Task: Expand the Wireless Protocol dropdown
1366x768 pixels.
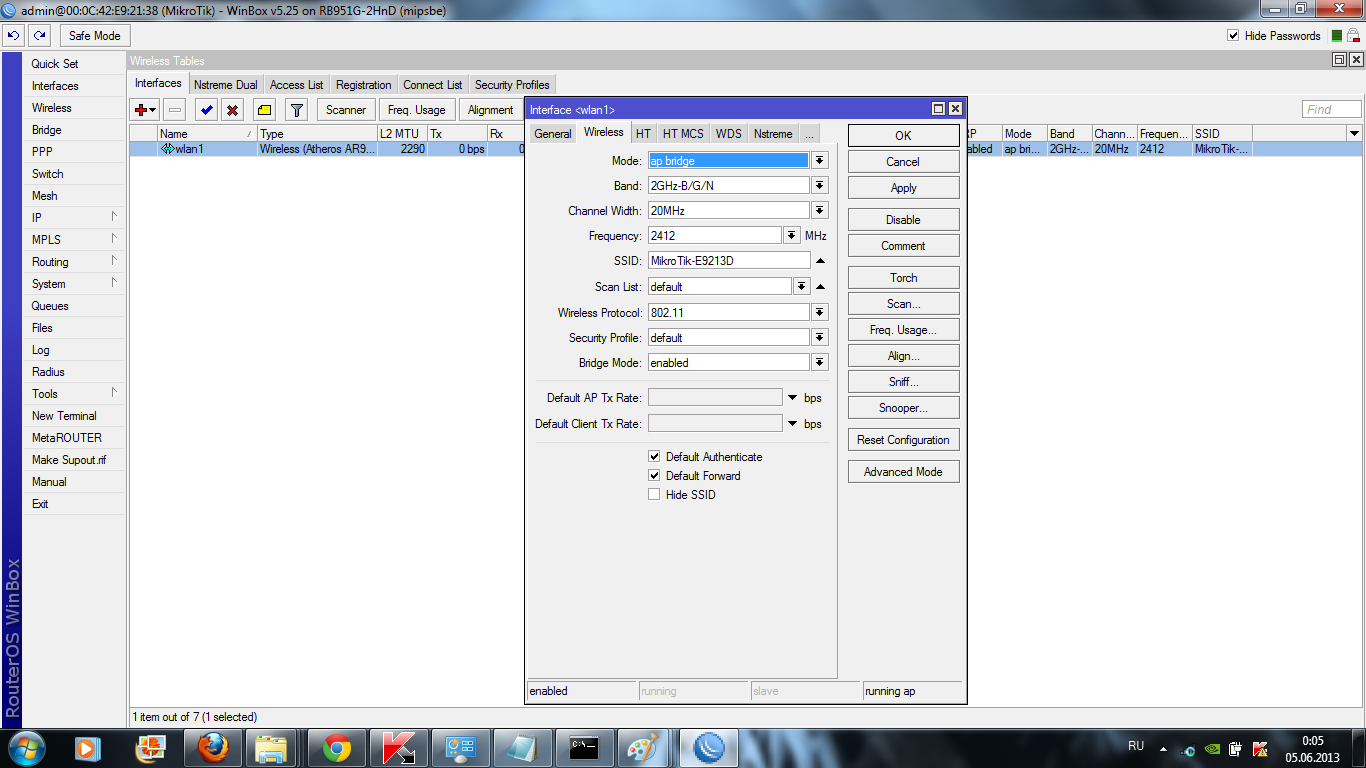Action: pyautogui.click(x=820, y=312)
